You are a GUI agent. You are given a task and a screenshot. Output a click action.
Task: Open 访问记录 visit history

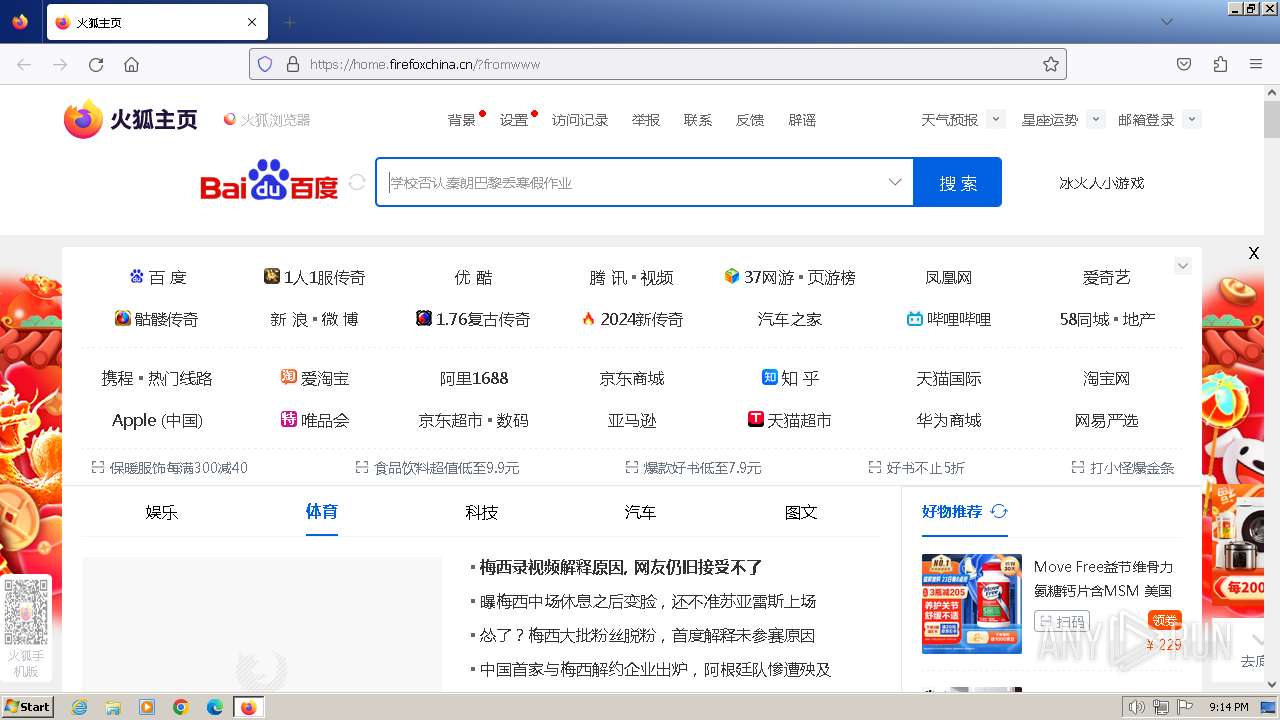(580, 120)
